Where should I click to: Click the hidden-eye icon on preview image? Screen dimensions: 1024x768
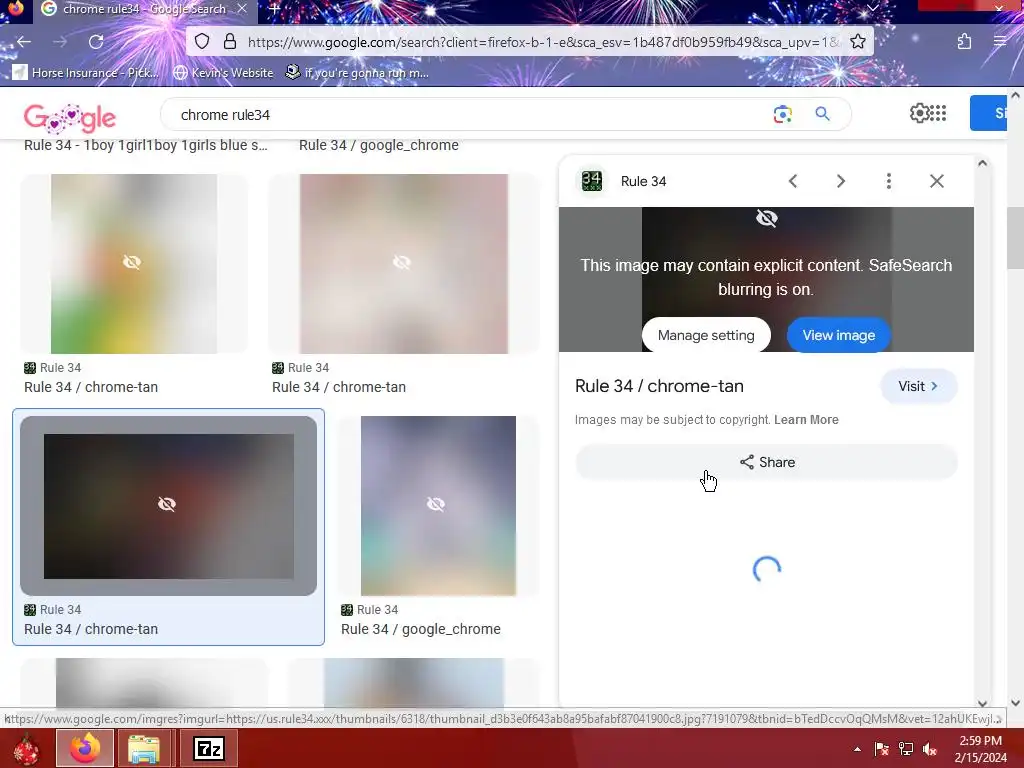coord(767,218)
